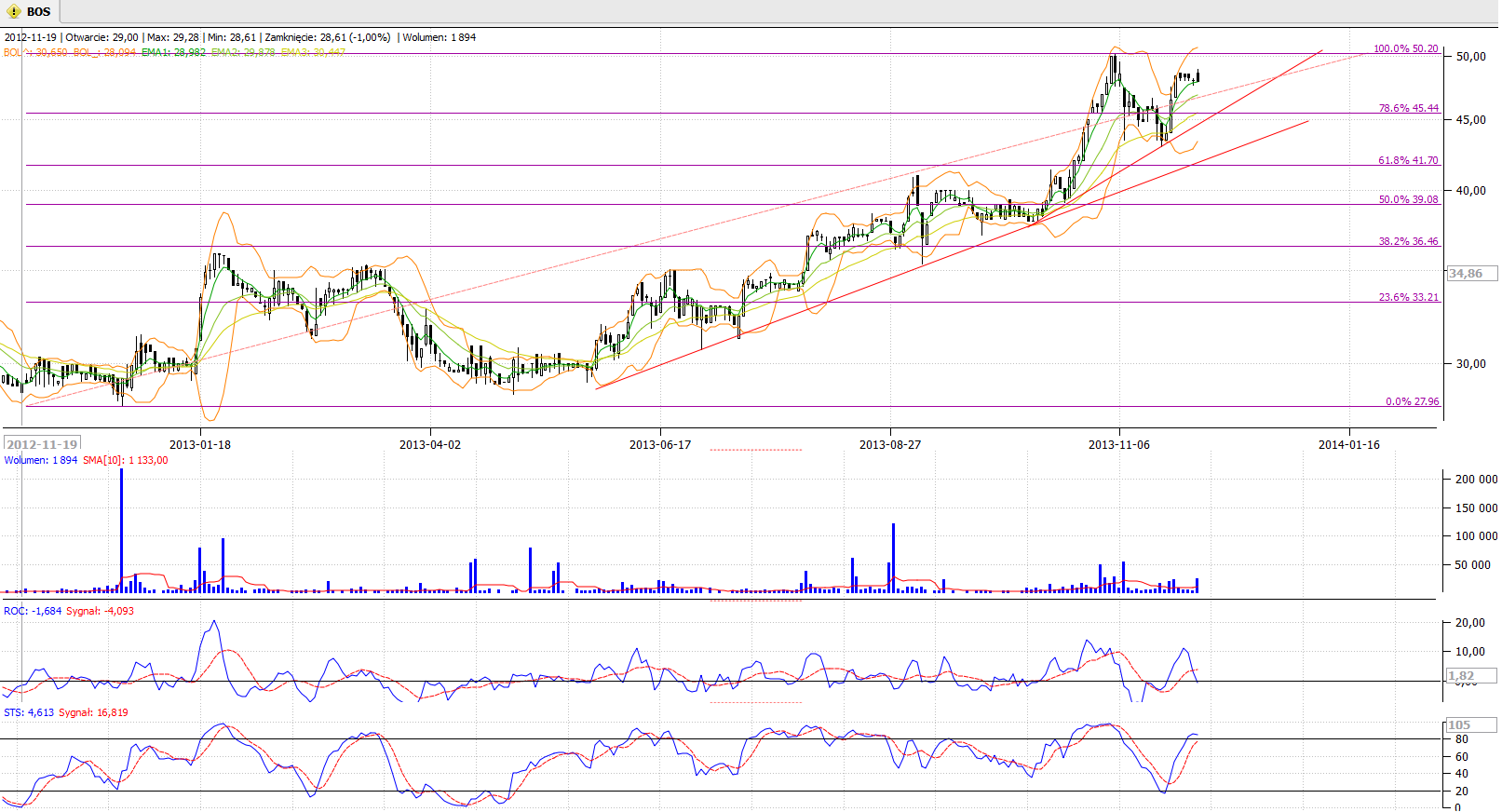Image resolution: width=1502 pixels, height=812 pixels.
Task: Click the 61.8% 41.70 Fibonacci level label
Action: (x=1408, y=160)
